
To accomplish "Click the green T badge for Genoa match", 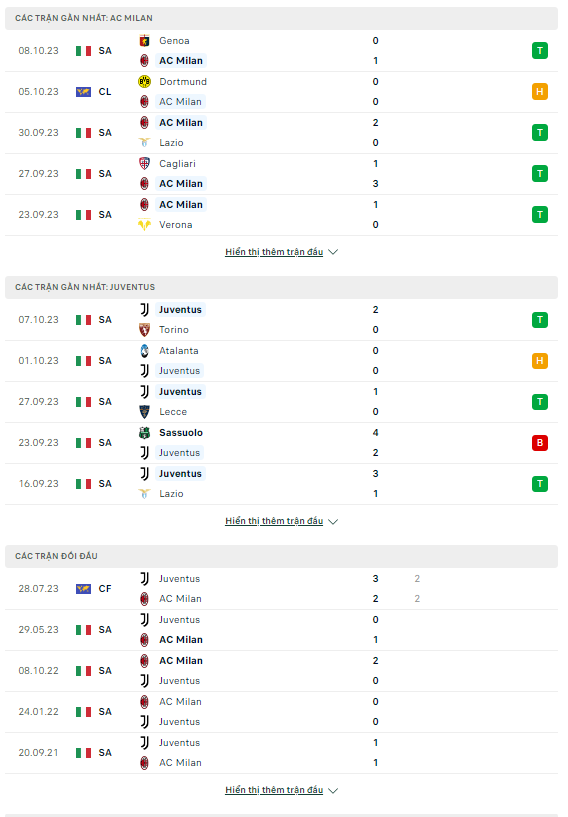I will pos(540,51).
